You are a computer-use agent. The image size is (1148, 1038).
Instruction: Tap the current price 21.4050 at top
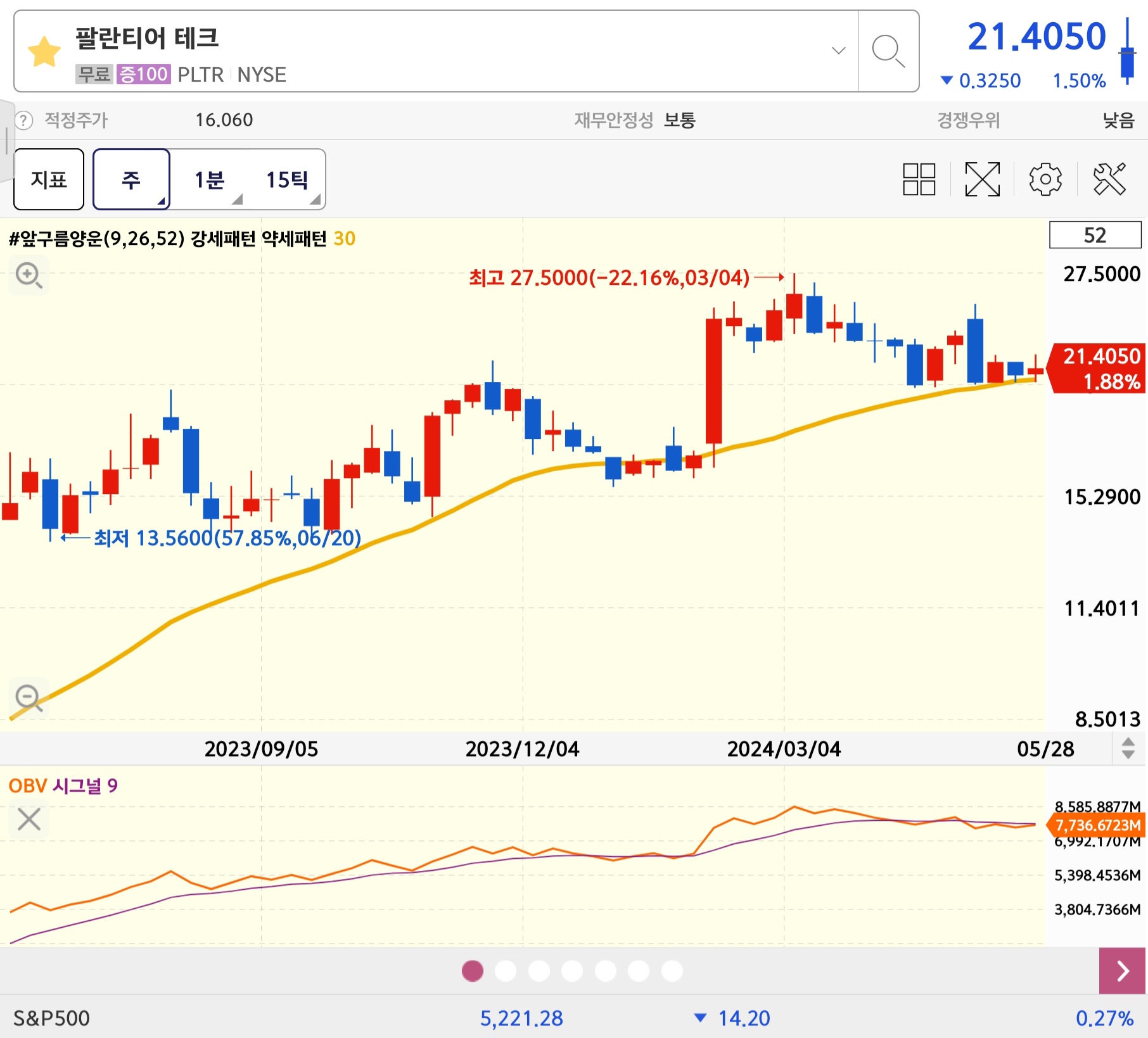[1036, 36]
